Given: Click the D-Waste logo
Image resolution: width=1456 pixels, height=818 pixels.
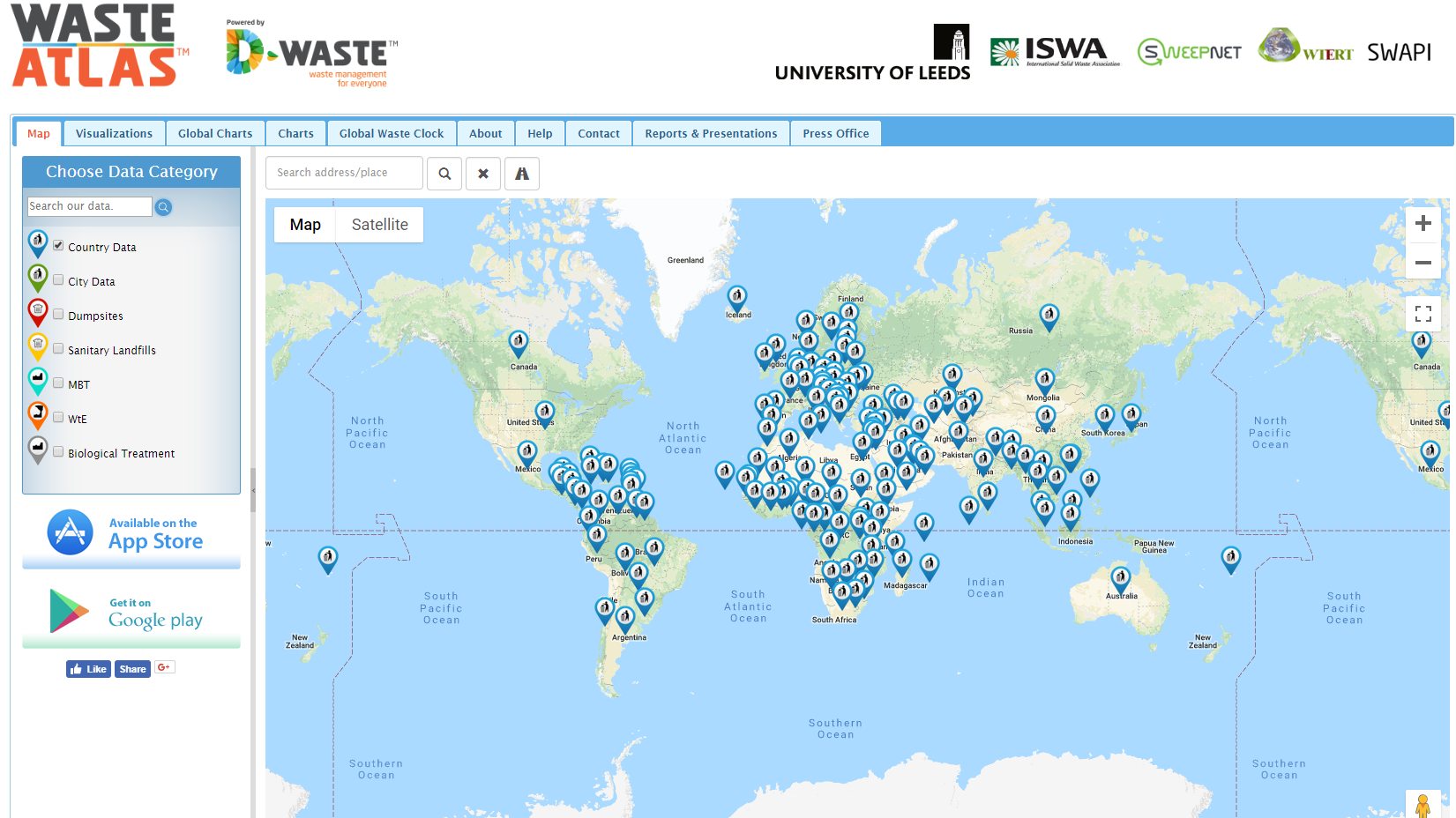Looking at the screenshot, I should pos(311,55).
